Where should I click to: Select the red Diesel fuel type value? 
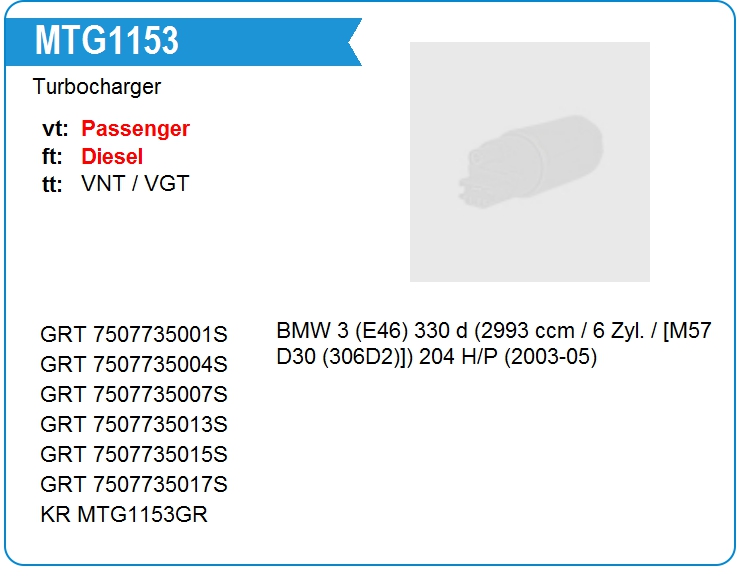click(112, 157)
